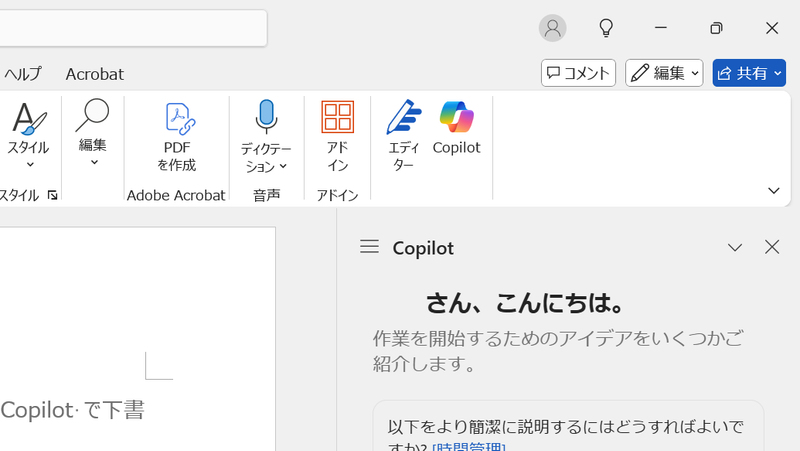Click the 'Copilot で下書' placeholder text
This screenshot has width=800, height=451.
pos(72,410)
